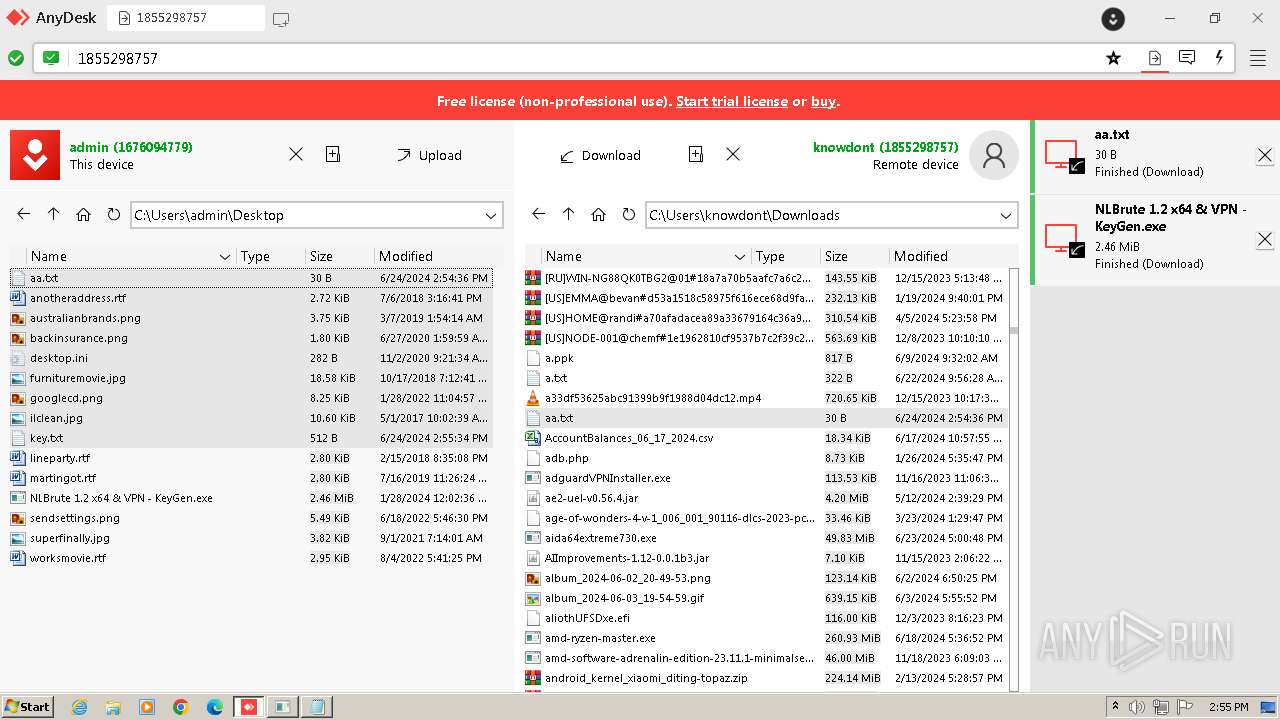Image resolution: width=1280 pixels, height=720 pixels.
Task: Open the AnyDesk main menu (hamburger icon)
Action: tap(1258, 58)
